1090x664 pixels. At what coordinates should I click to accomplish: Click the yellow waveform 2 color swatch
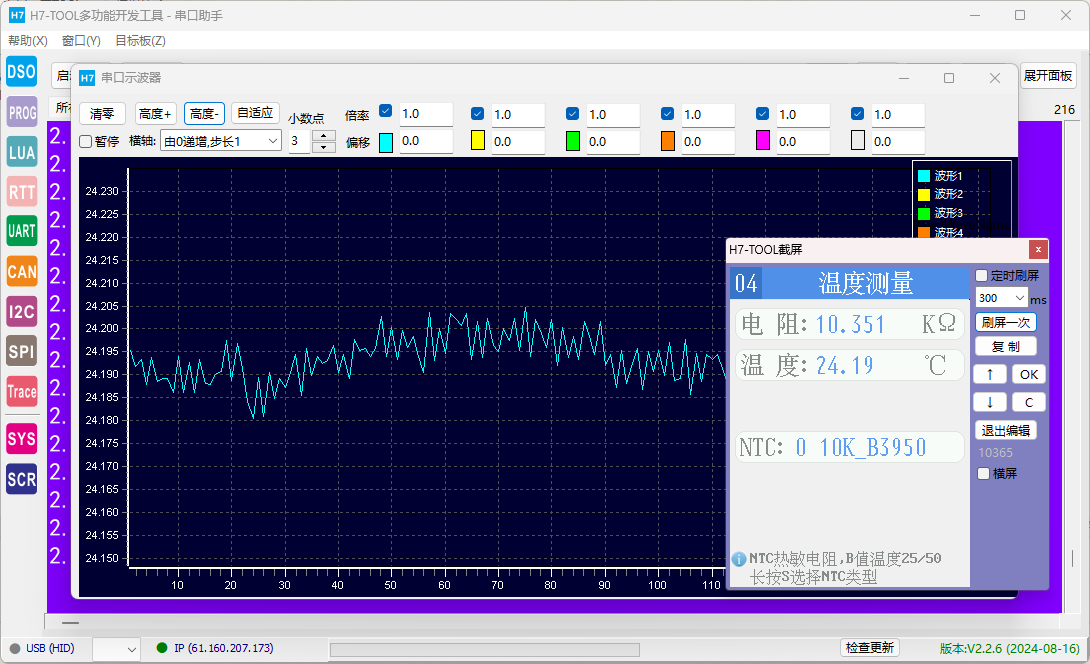(478, 140)
